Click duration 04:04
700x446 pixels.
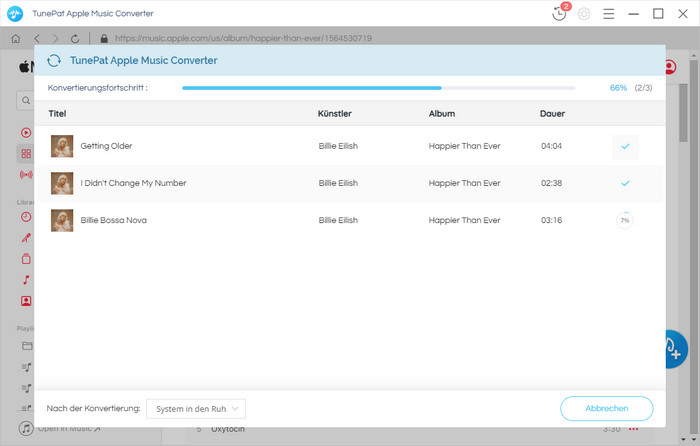(x=551, y=146)
